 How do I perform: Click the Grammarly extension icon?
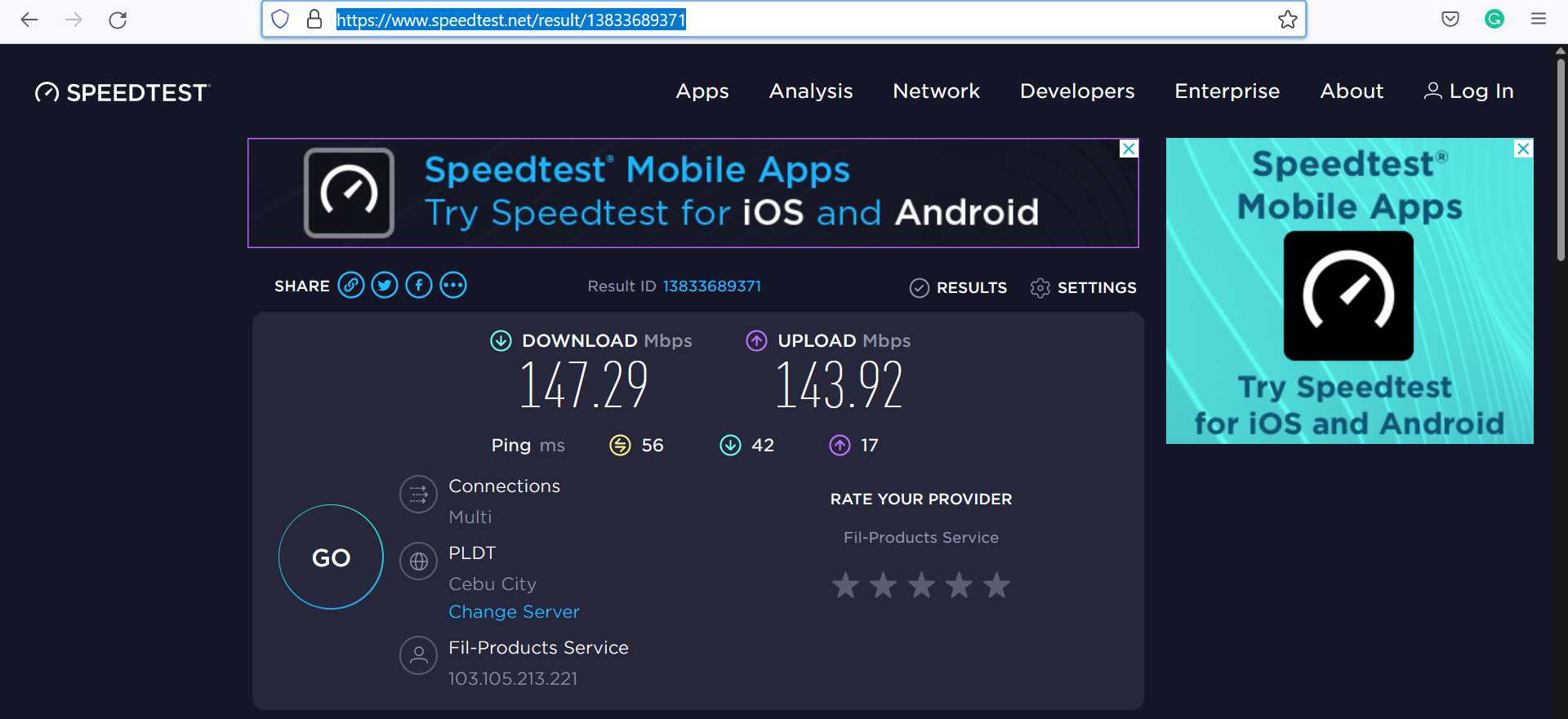pos(1494,20)
